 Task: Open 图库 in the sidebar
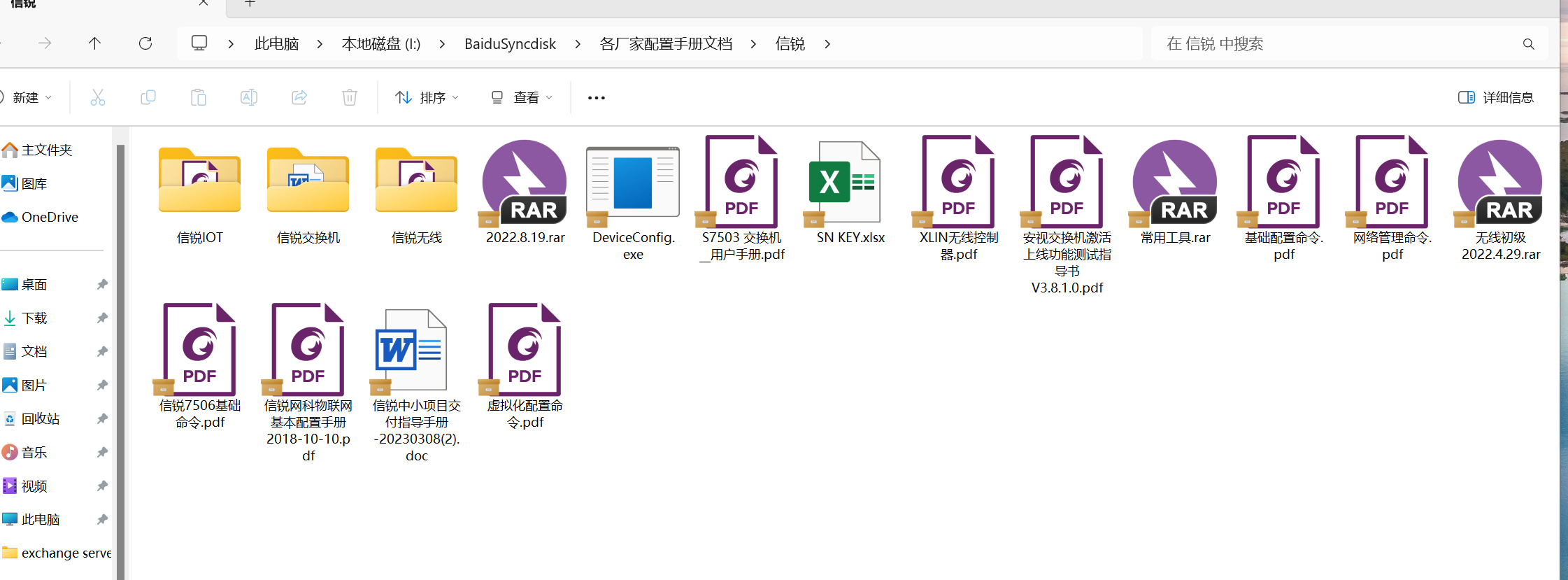tap(25, 183)
